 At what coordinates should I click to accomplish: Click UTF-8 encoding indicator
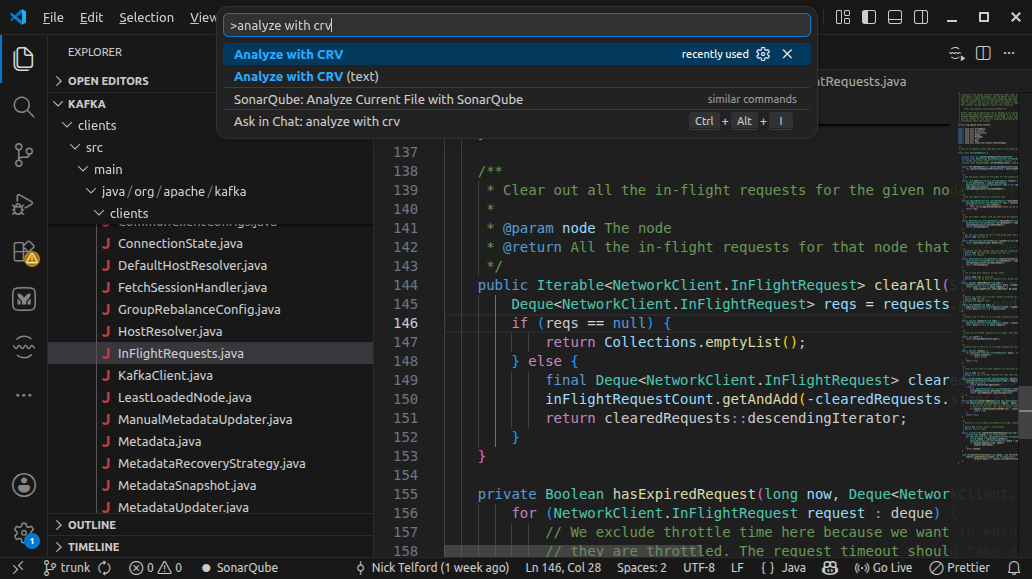(698, 568)
